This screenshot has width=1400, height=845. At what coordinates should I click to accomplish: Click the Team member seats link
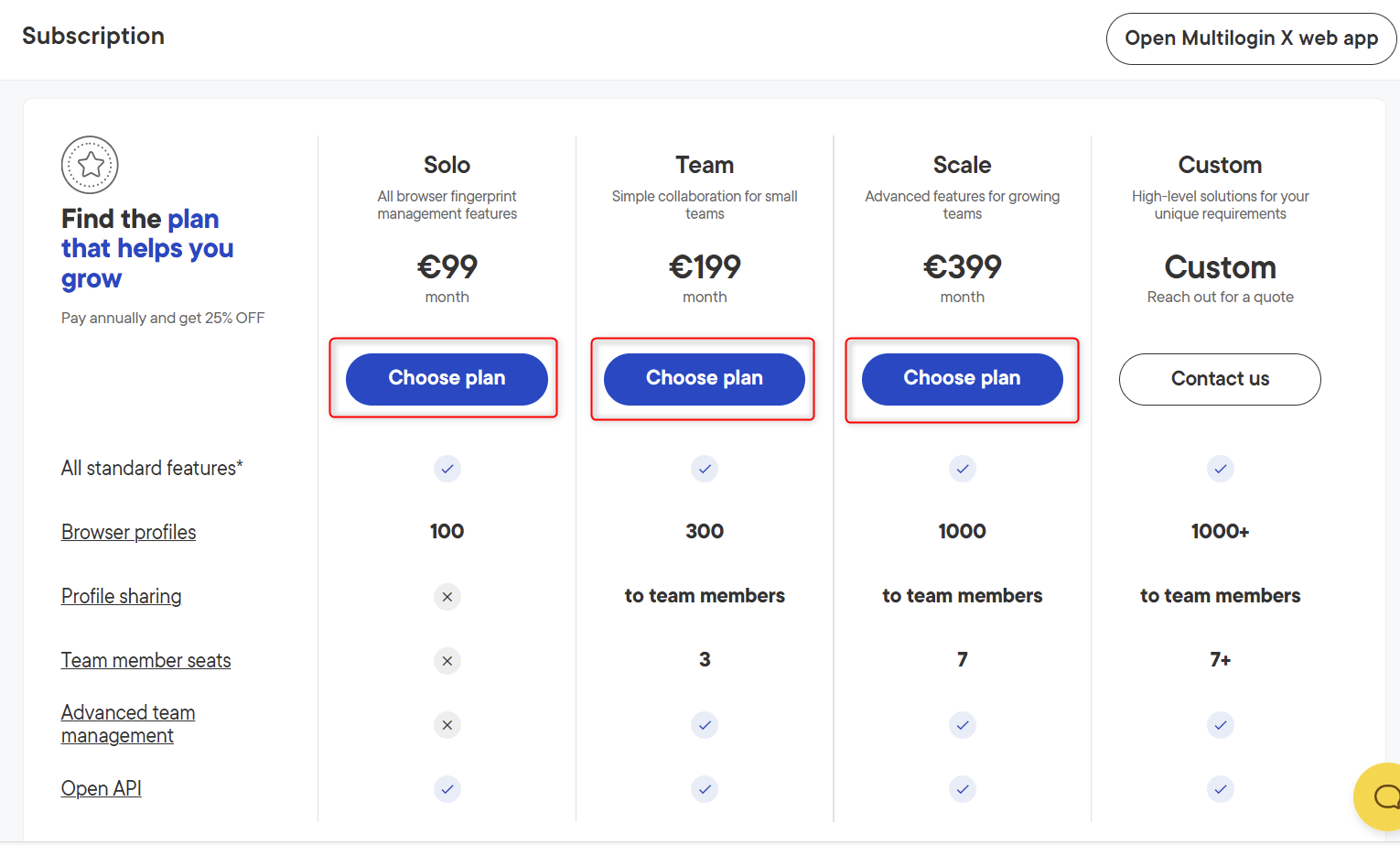[x=145, y=660]
